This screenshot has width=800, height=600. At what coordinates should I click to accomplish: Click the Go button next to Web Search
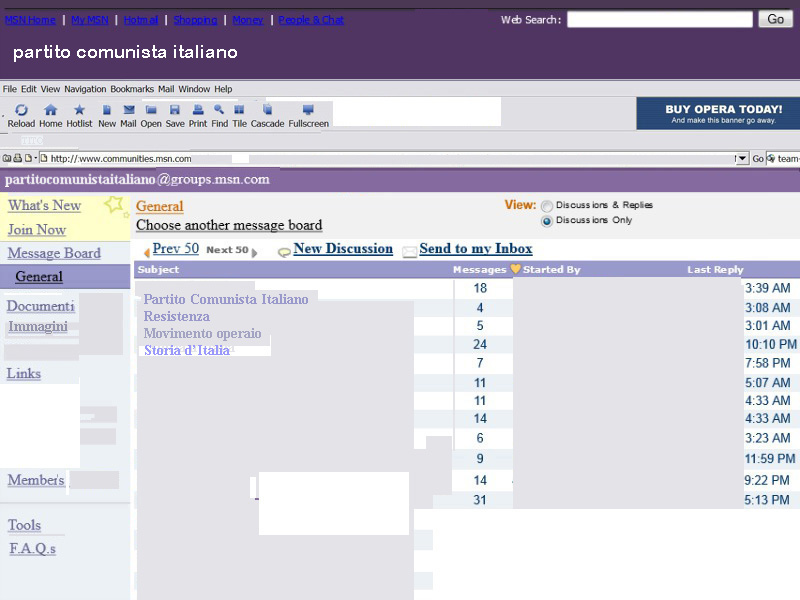tap(775, 19)
